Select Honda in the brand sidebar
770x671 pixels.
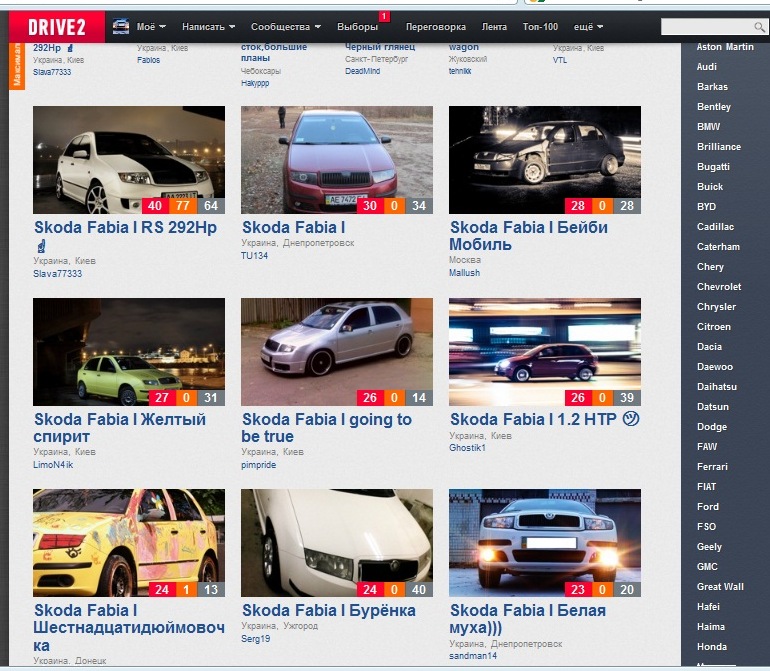(712, 647)
